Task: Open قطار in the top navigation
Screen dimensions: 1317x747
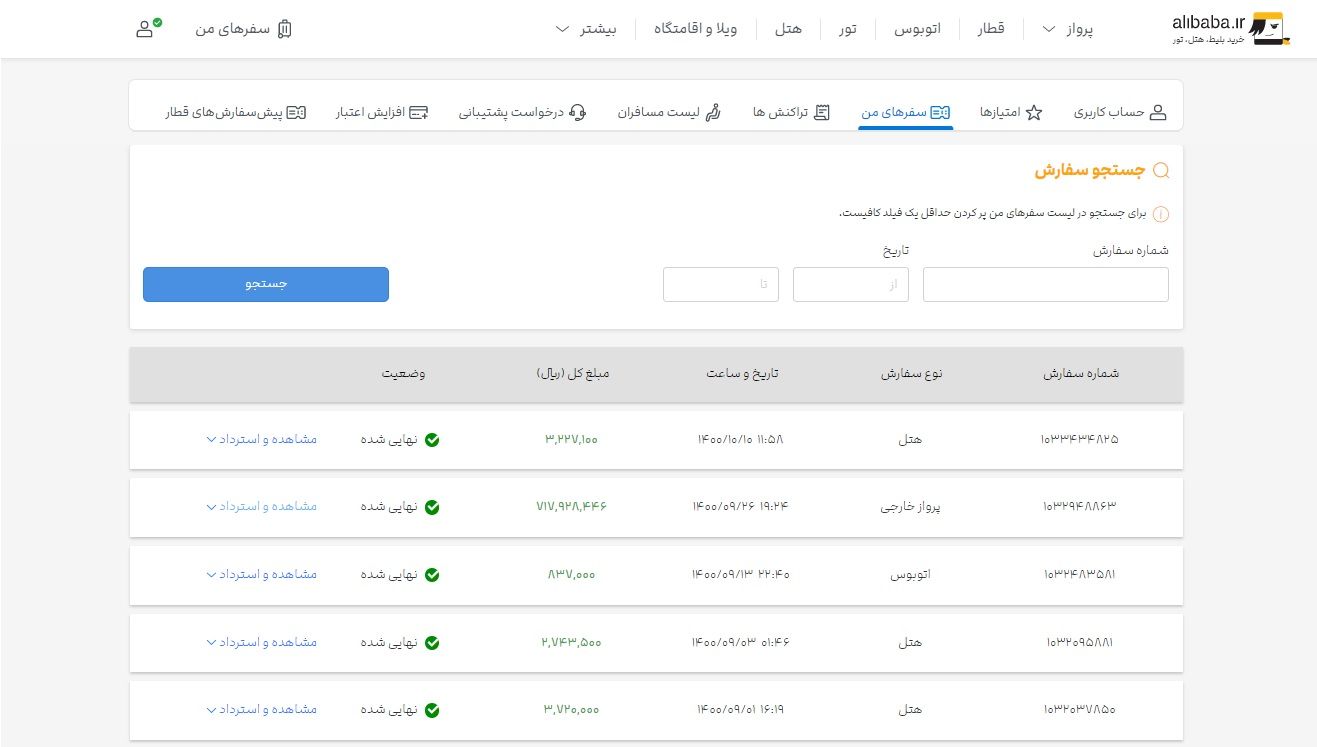Action: point(991,29)
